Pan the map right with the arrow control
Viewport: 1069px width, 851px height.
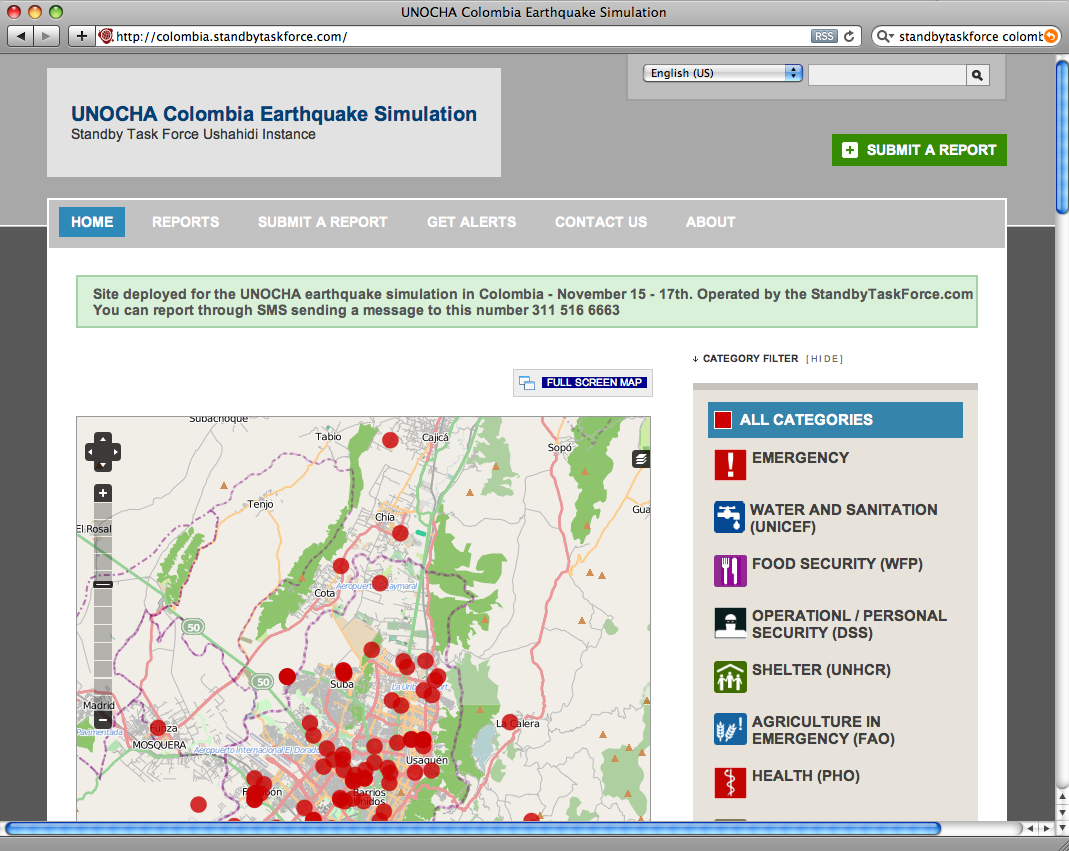pyautogui.click(x=115, y=451)
